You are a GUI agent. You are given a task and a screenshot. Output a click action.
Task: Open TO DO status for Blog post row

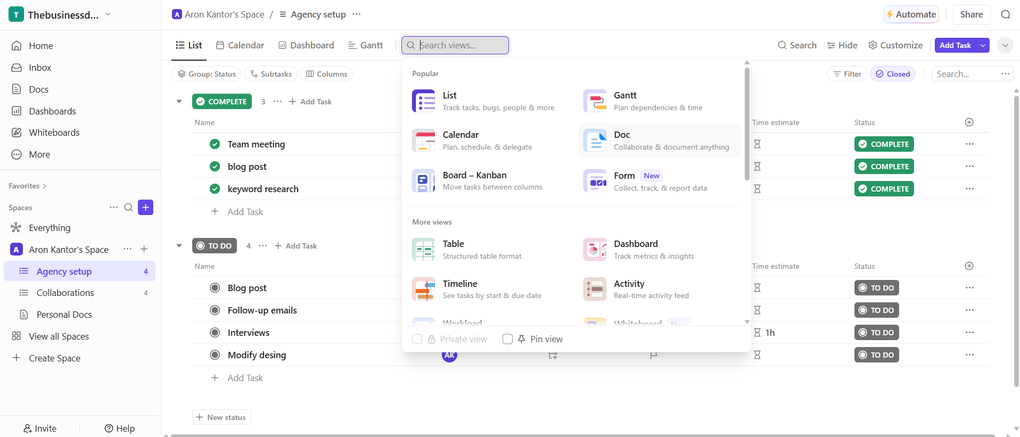click(x=876, y=288)
